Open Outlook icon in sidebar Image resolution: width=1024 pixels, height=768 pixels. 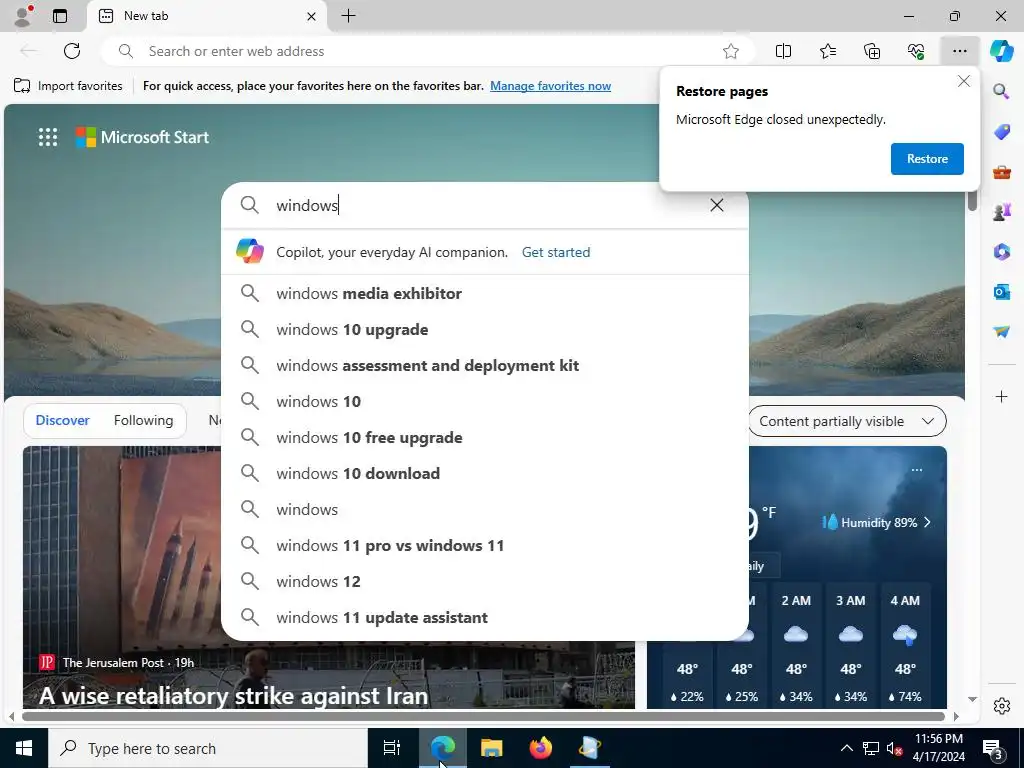pyautogui.click(x=1001, y=291)
